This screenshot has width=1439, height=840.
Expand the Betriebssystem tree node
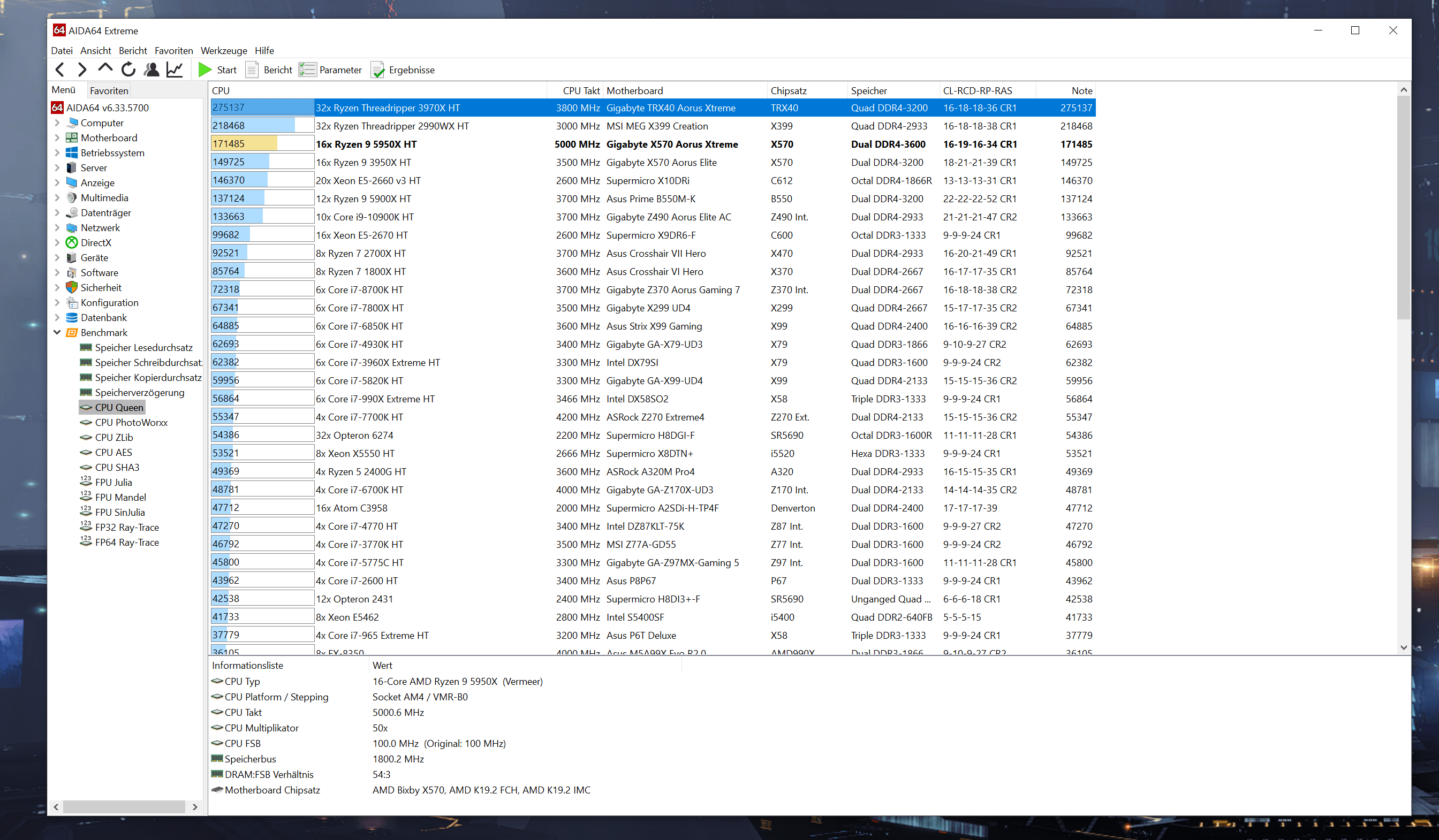point(57,152)
